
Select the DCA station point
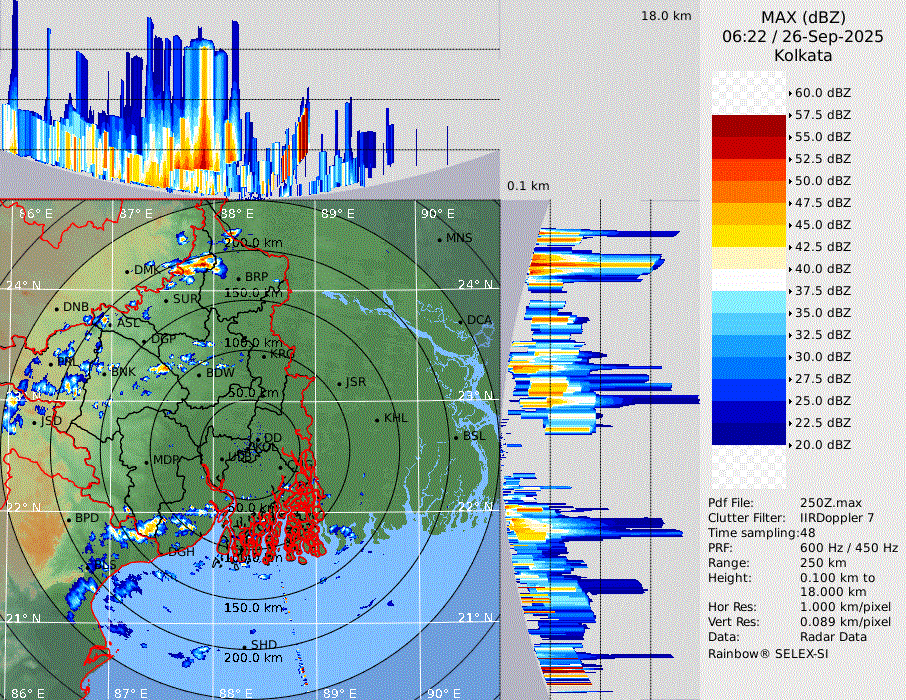(461, 321)
